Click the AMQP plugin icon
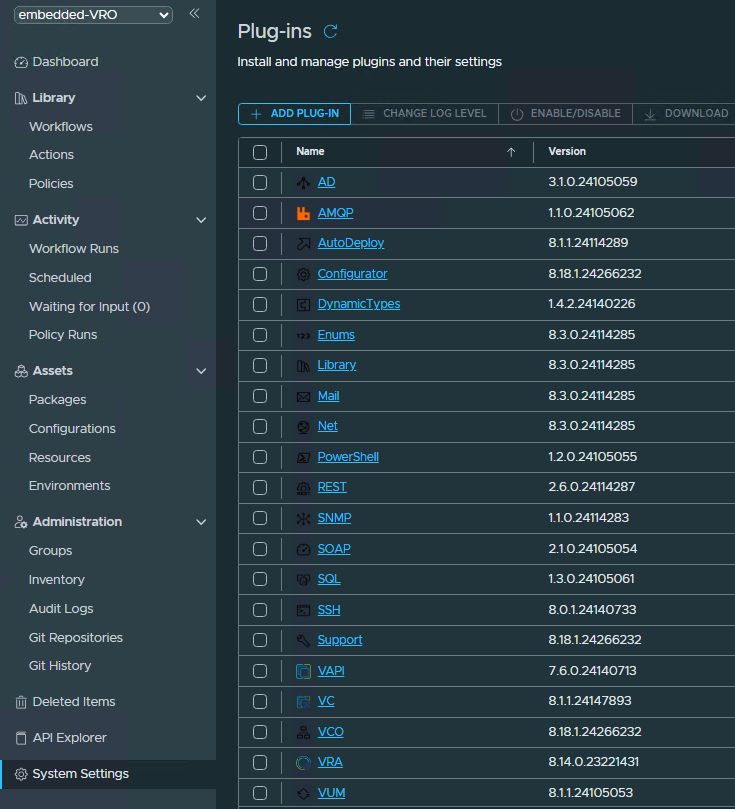Viewport: 735px width, 809px height. tap(303, 212)
